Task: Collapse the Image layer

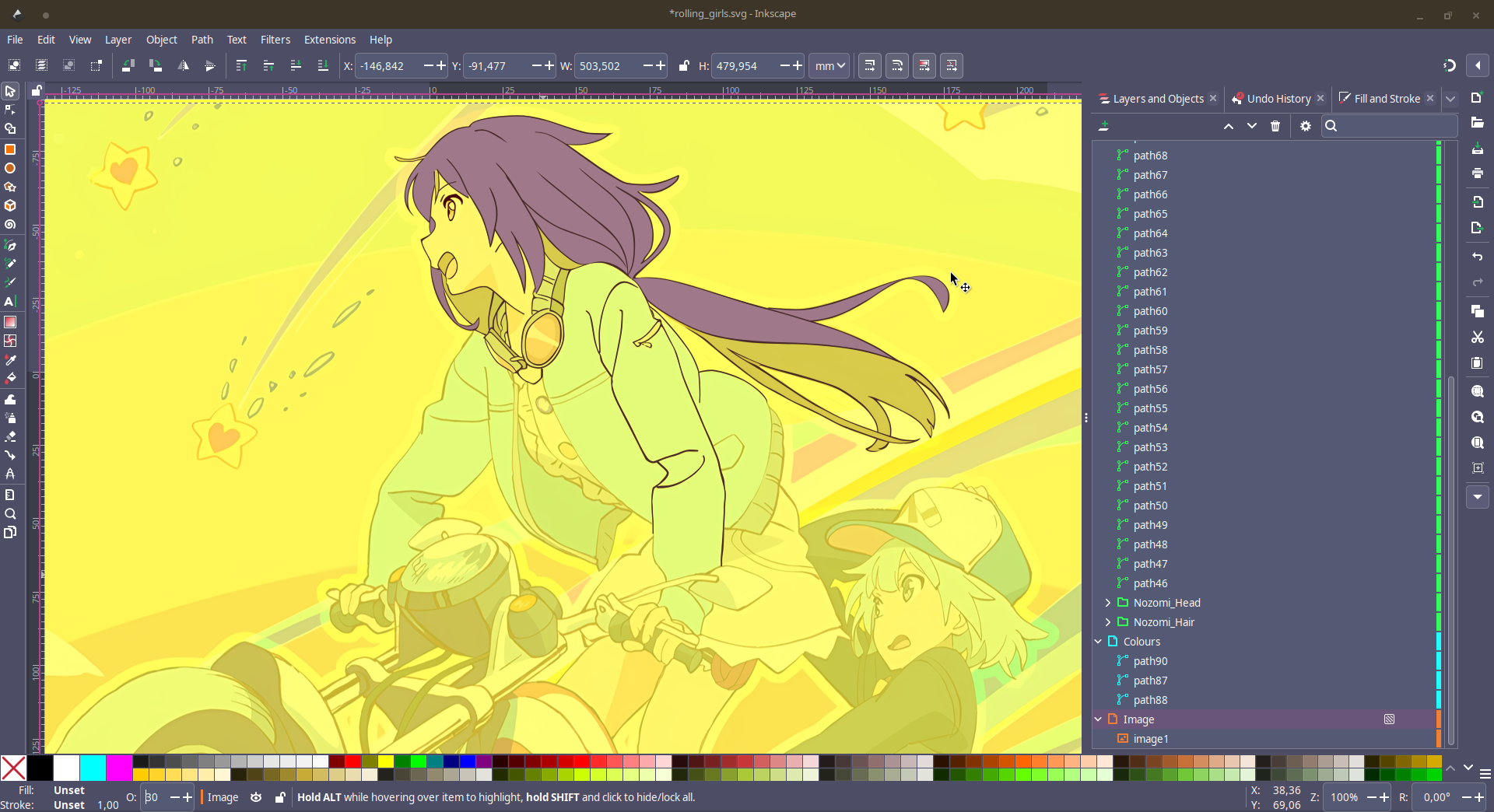Action: [x=1098, y=719]
